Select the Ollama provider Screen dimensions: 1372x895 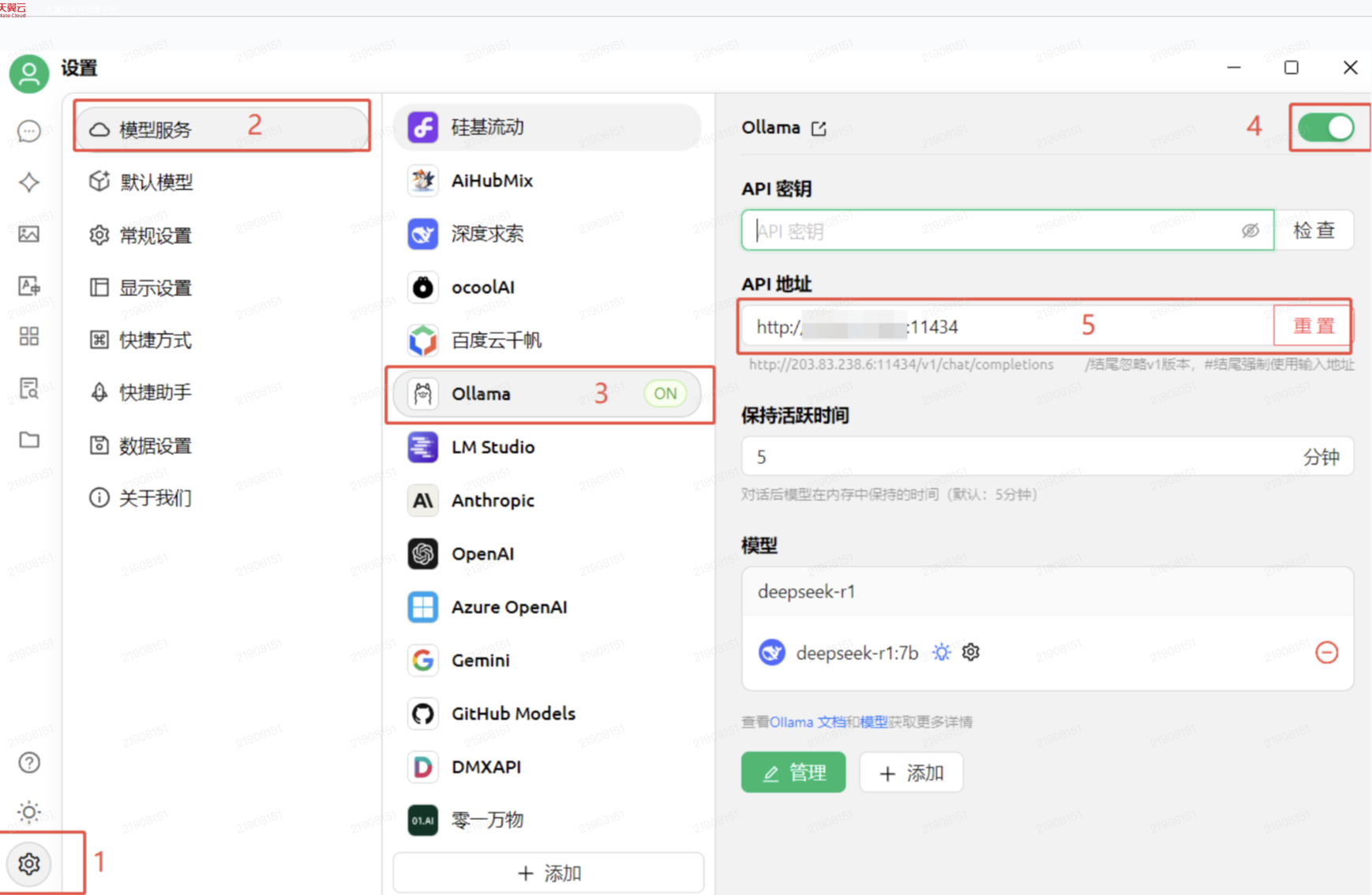[x=547, y=394]
